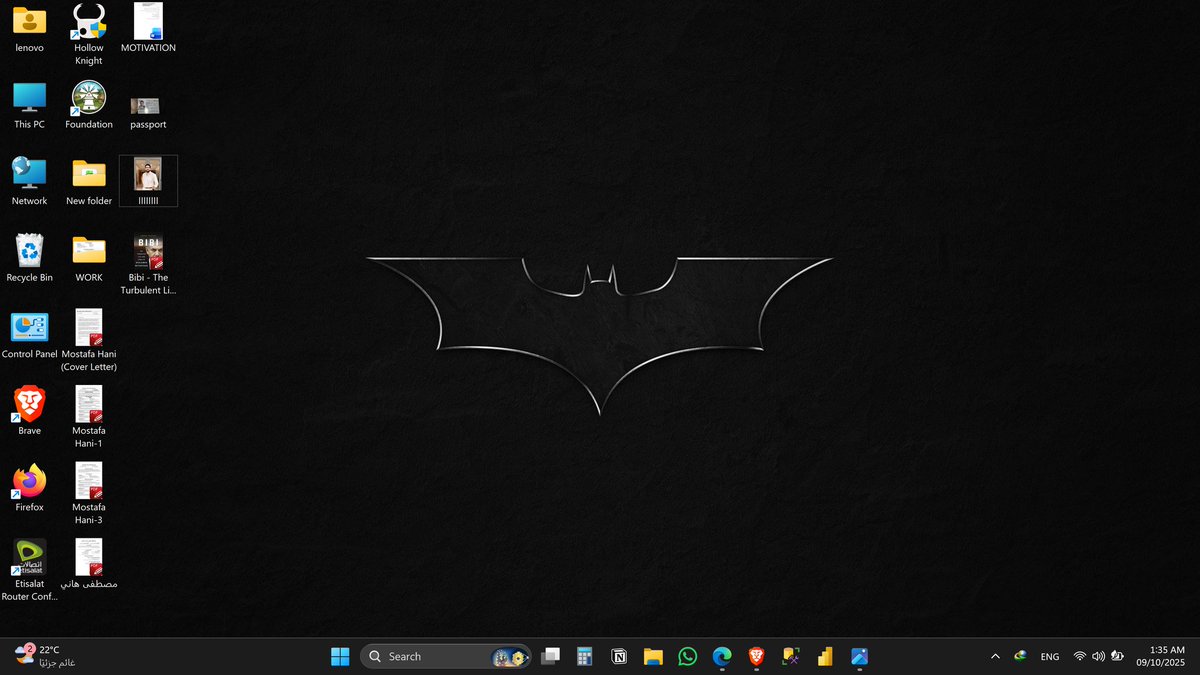Open Wi-Fi network settings in tray
The image size is (1200, 675).
point(1080,656)
